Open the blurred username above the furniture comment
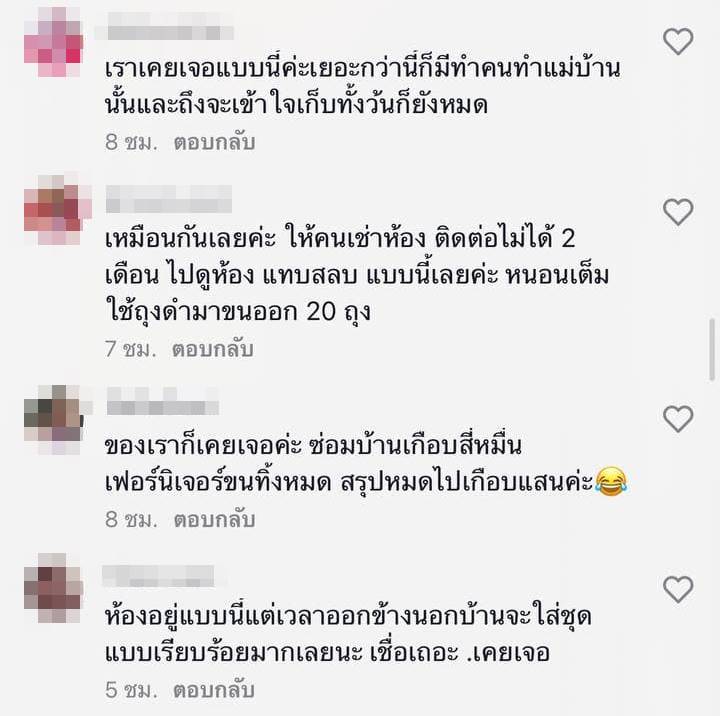The height and width of the screenshot is (716, 720). tap(163, 401)
